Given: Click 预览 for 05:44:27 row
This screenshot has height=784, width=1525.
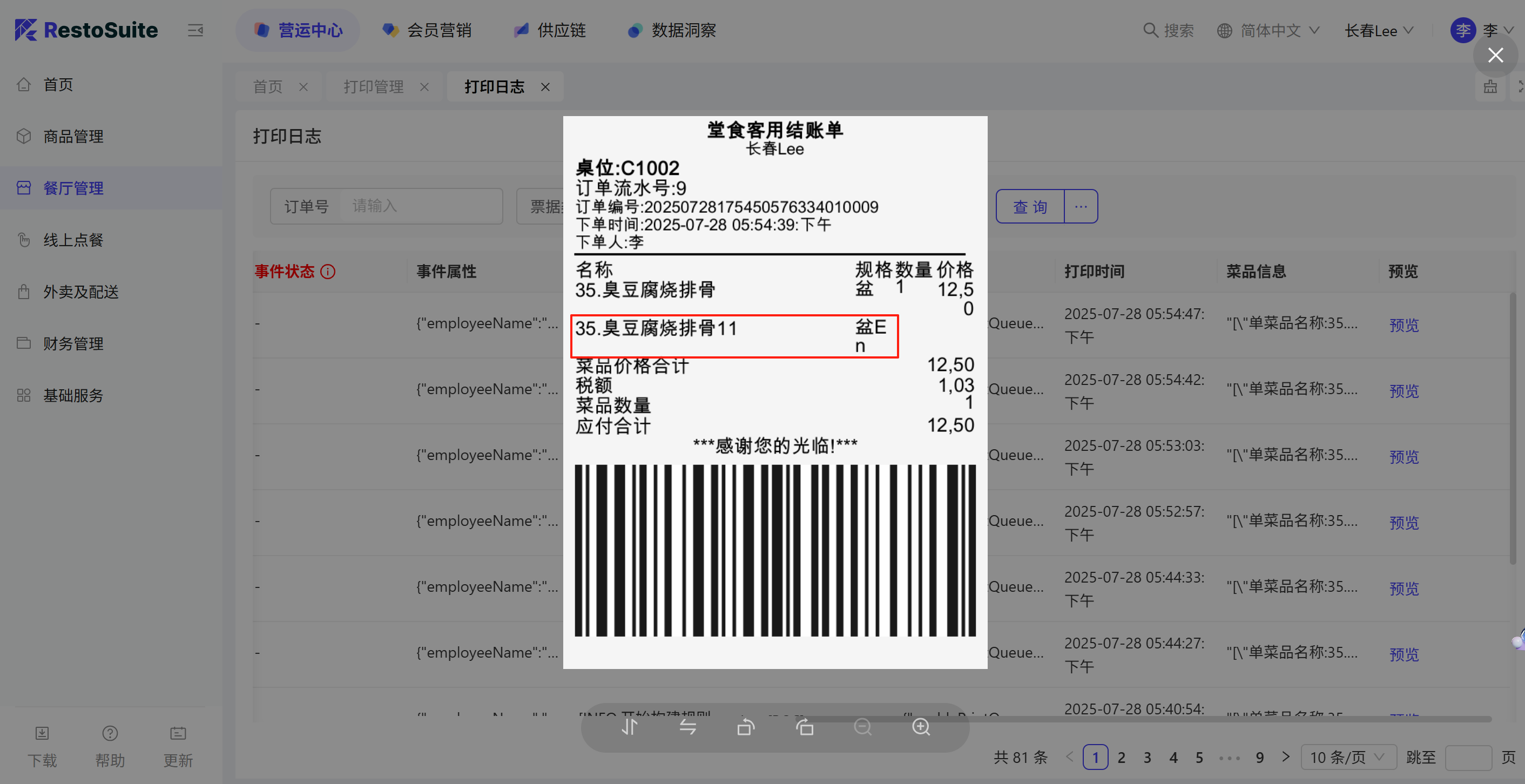Looking at the screenshot, I should tap(1403, 654).
